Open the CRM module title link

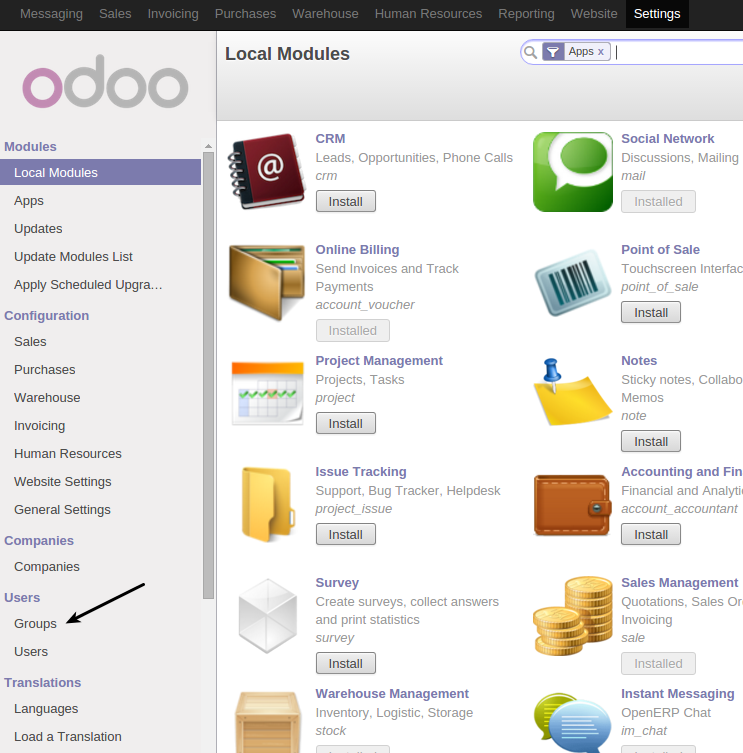tap(330, 139)
